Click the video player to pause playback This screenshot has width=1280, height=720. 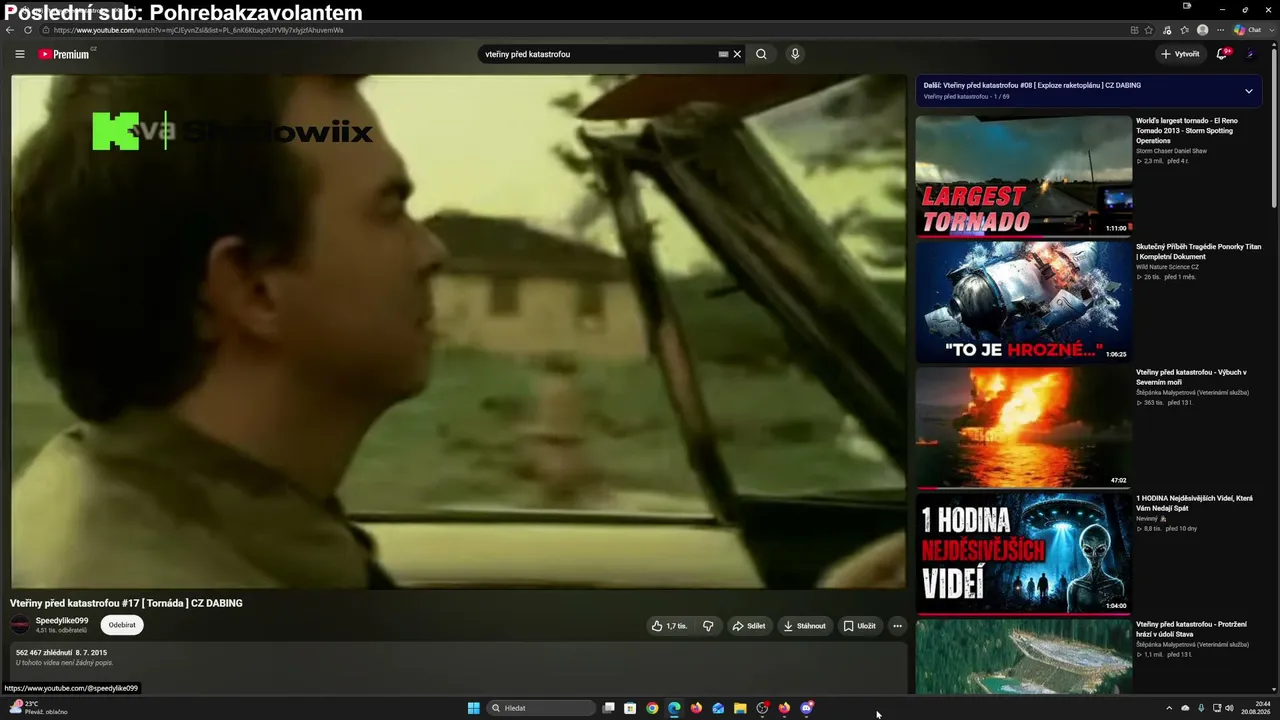[459, 331]
